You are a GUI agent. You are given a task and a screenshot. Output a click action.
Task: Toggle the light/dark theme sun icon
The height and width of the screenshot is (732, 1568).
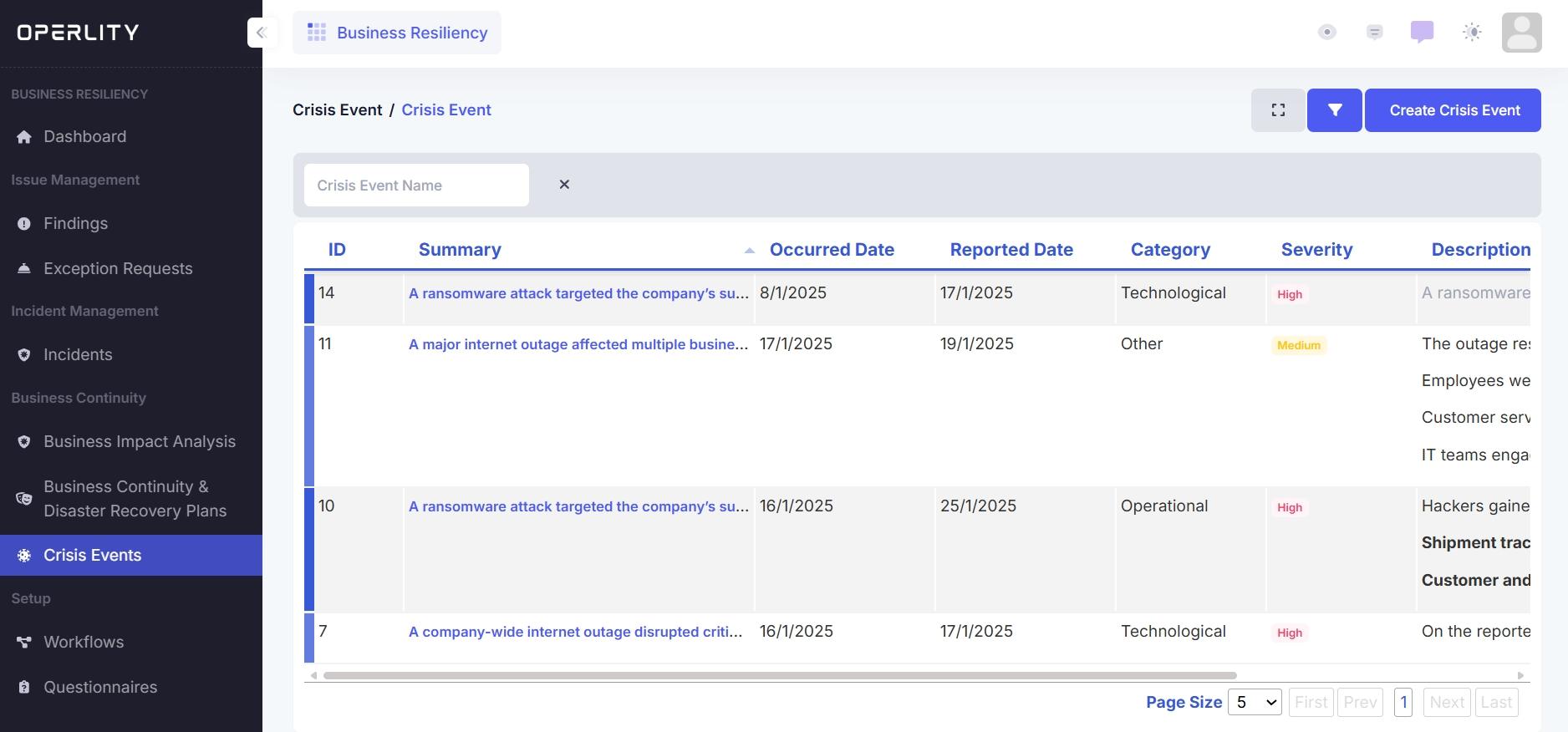[x=1472, y=33]
